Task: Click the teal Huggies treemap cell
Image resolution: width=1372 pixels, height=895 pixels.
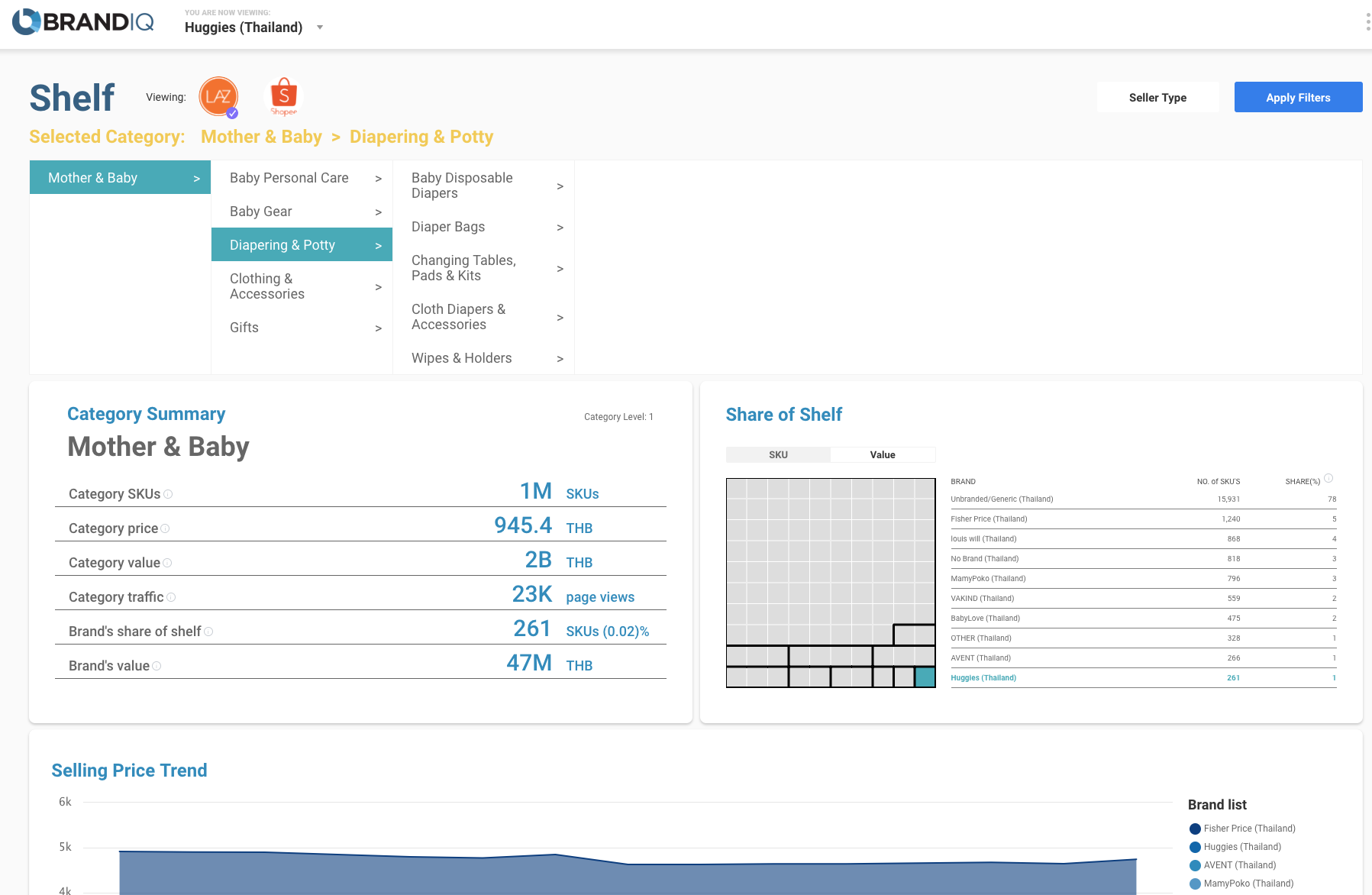Action: (925, 677)
